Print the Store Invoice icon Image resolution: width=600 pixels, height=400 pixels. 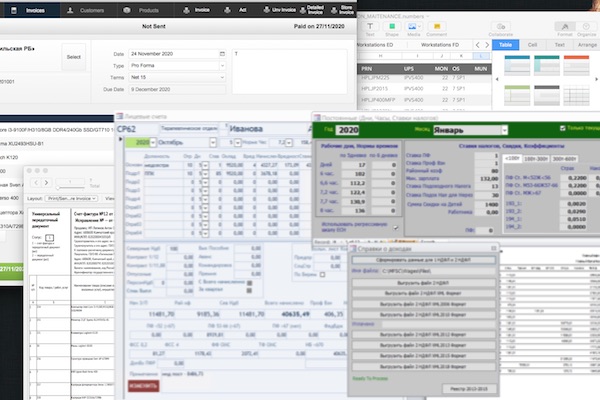(334, 10)
